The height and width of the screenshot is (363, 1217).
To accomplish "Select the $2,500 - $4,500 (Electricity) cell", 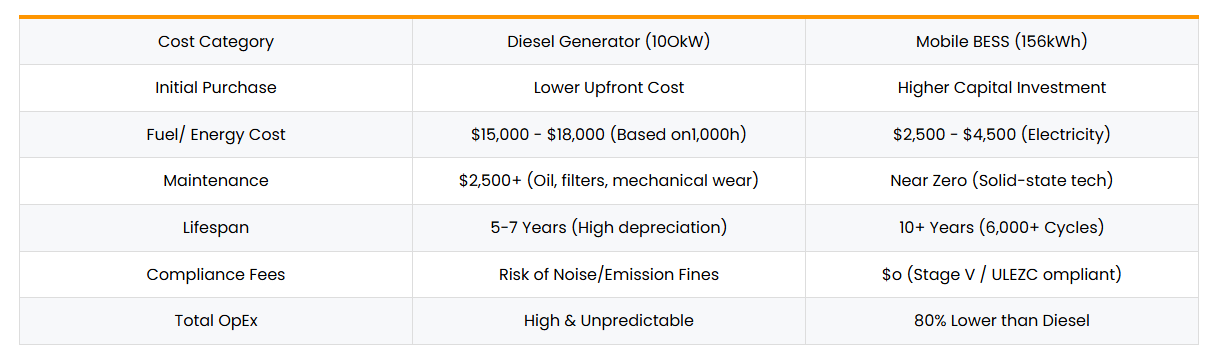I will (1002, 135).
